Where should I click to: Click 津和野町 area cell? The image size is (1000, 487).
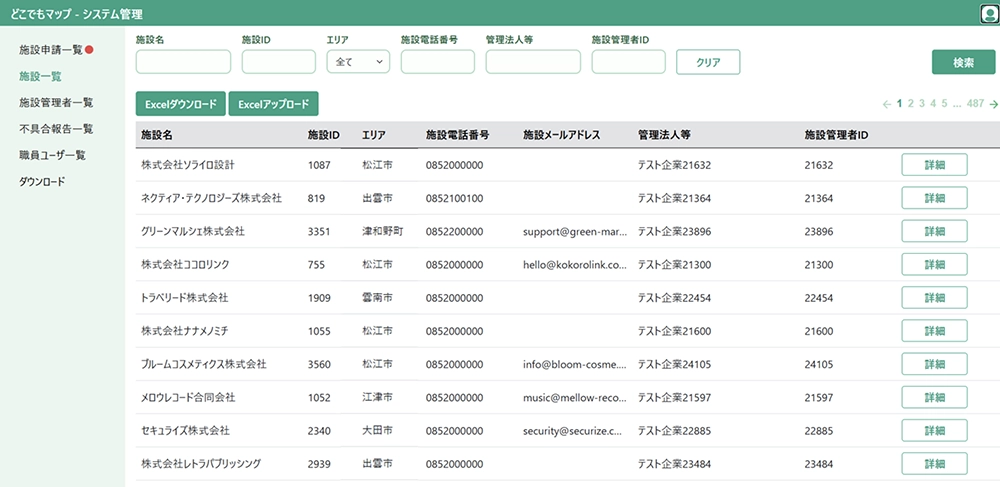[382, 231]
